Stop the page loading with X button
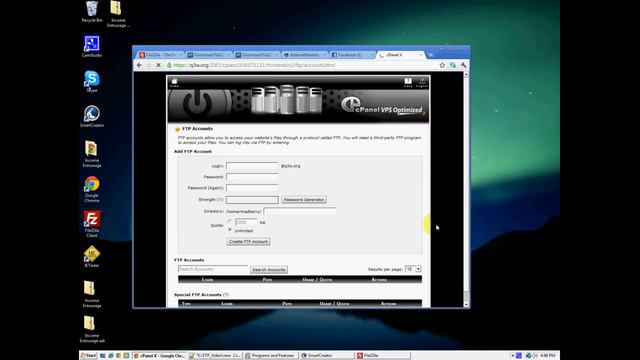The image size is (640, 360). point(158,65)
